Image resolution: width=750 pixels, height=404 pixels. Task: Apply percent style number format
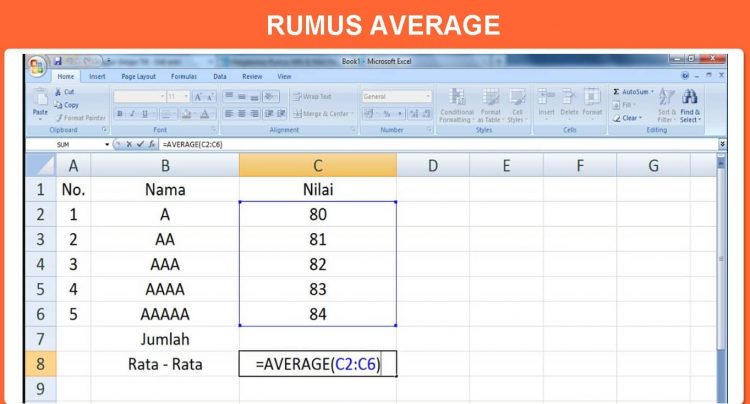tap(386, 114)
